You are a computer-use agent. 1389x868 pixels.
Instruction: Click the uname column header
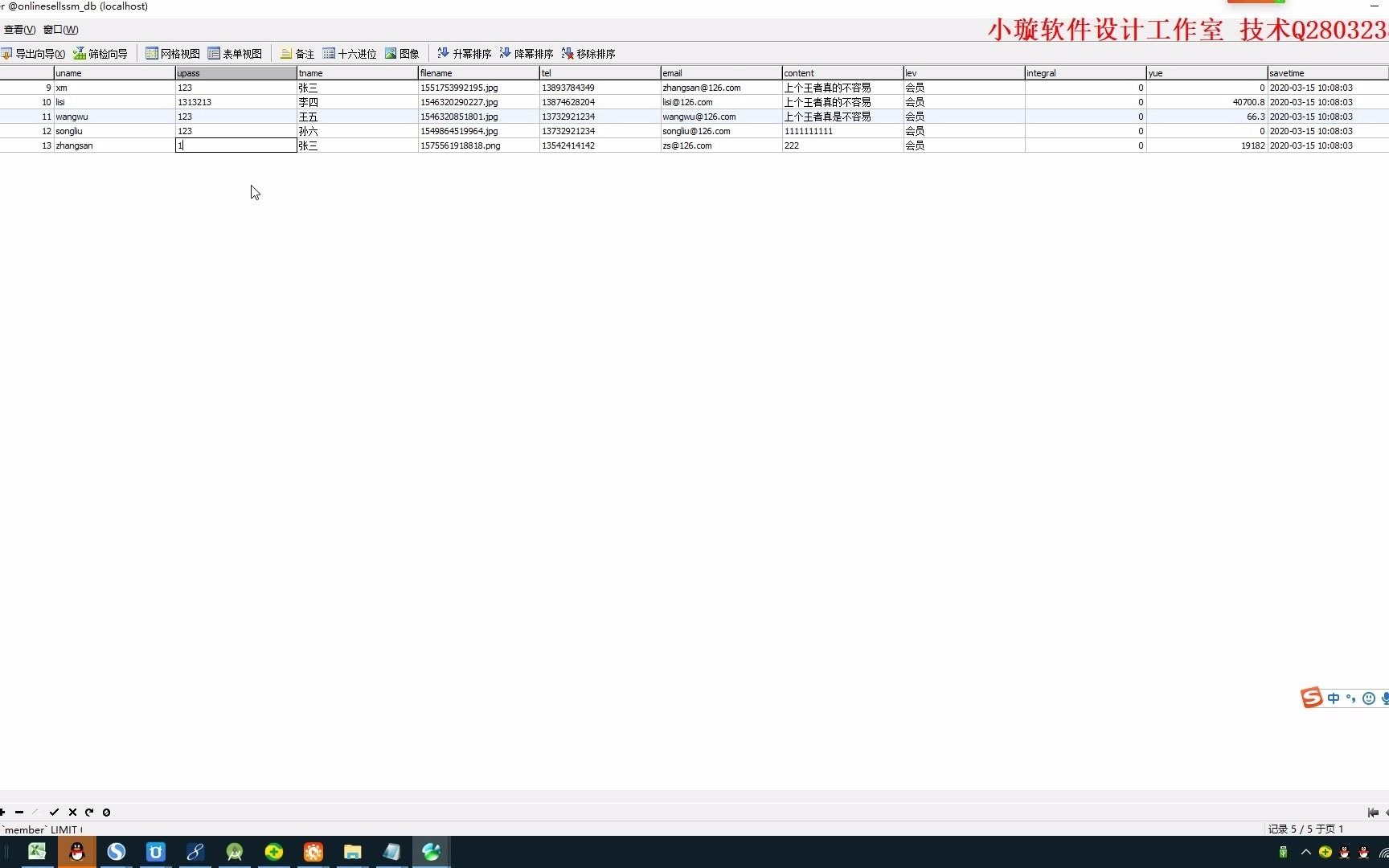coord(114,73)
